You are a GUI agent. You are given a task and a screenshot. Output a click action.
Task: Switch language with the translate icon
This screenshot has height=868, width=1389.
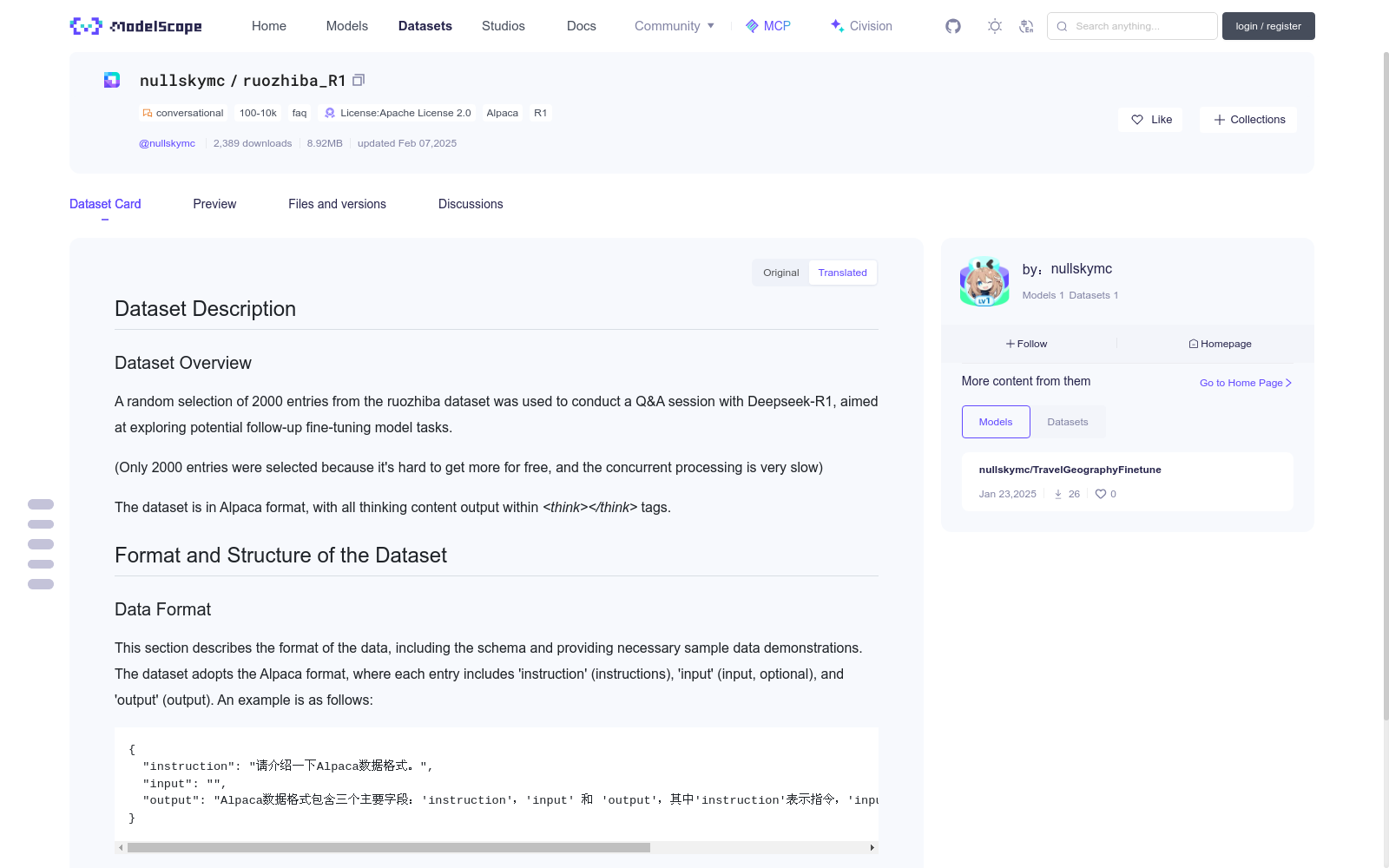point(1026,26)
